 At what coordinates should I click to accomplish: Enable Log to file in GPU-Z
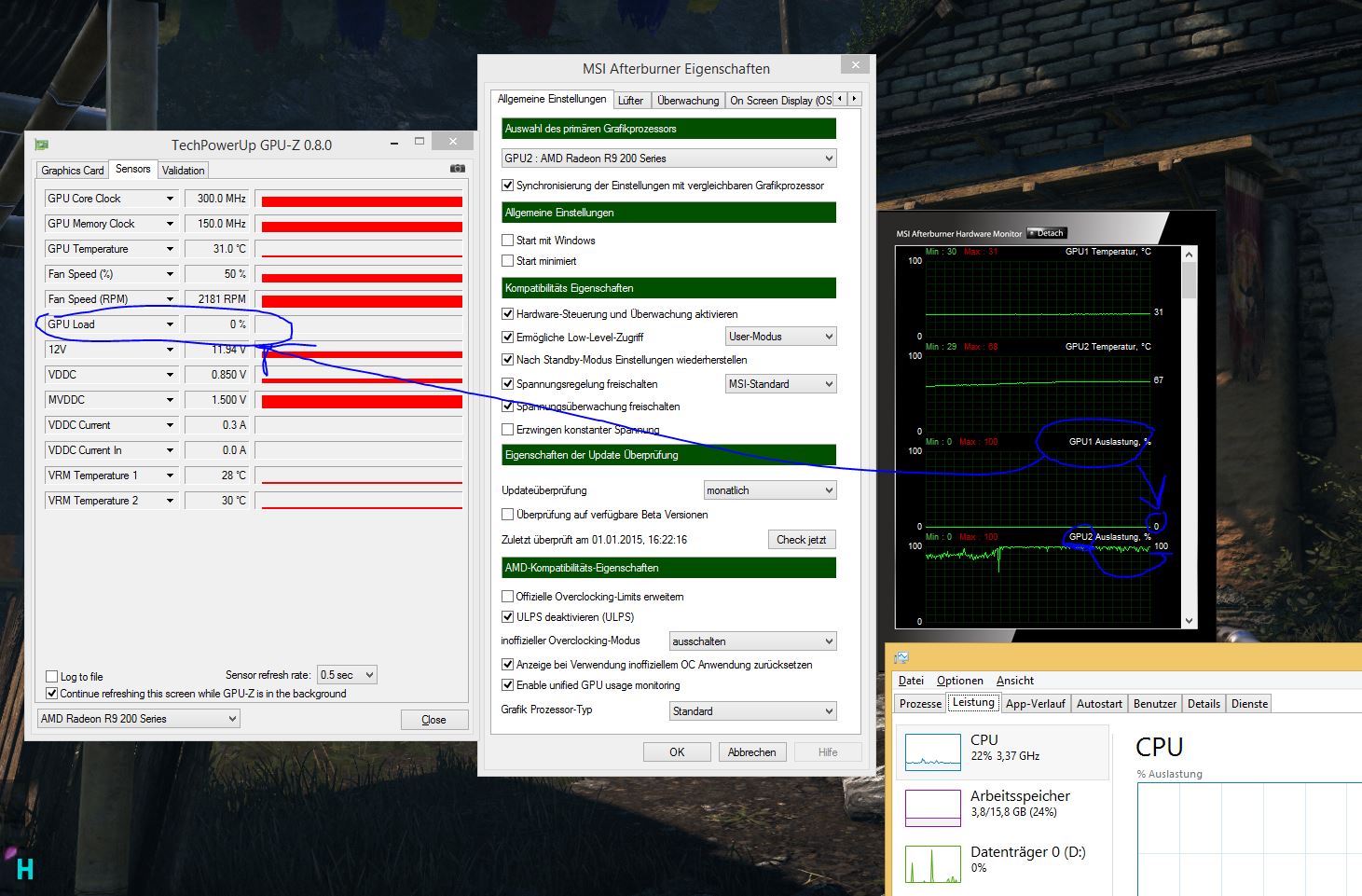[52, 677]
